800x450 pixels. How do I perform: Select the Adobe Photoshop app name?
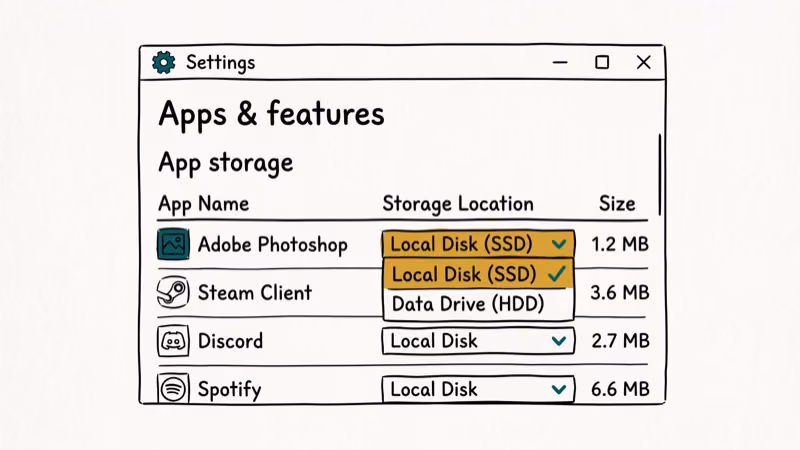click(272, 244)
